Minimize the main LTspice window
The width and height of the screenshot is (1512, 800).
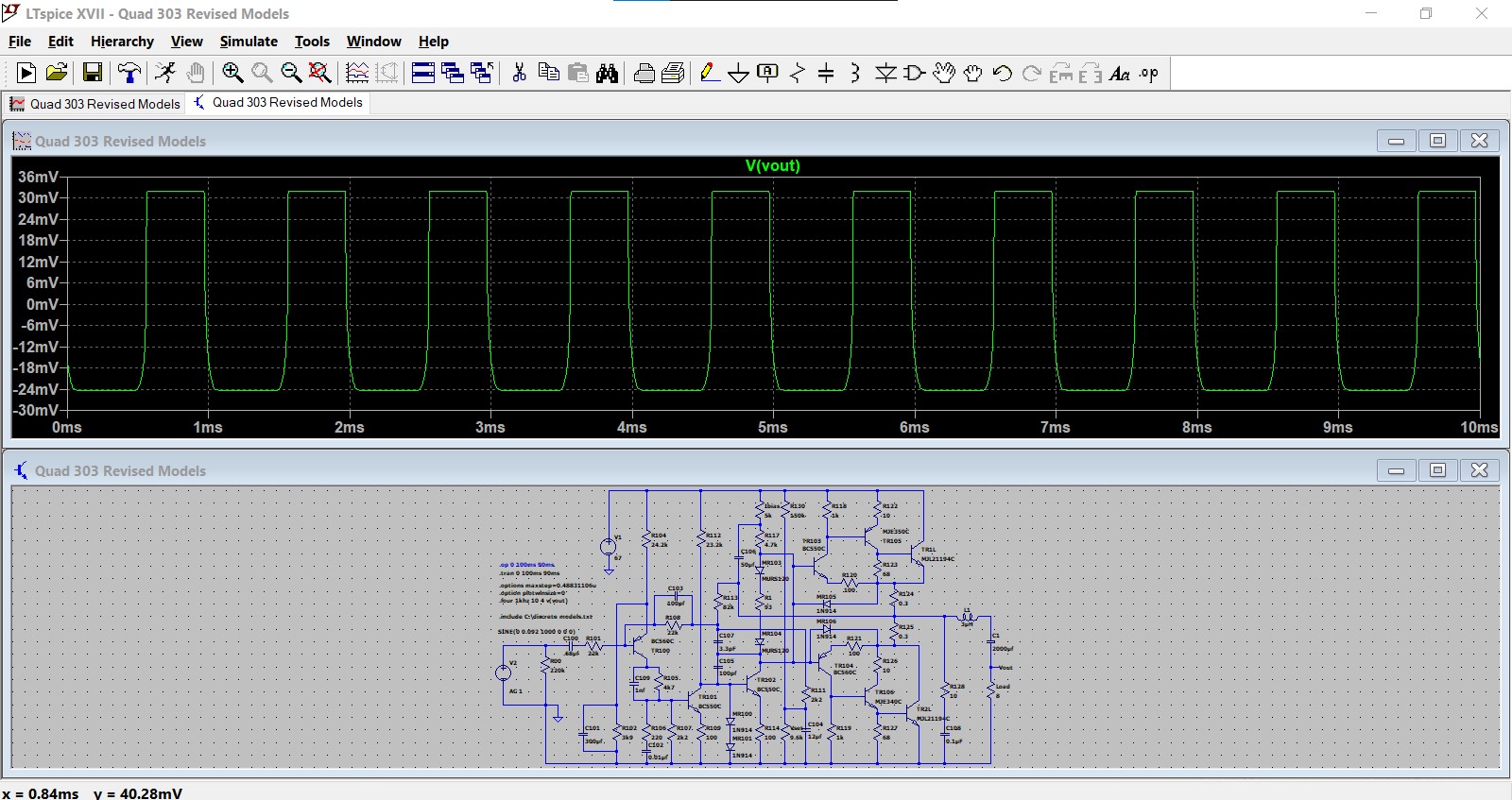tap(1371, 13)
